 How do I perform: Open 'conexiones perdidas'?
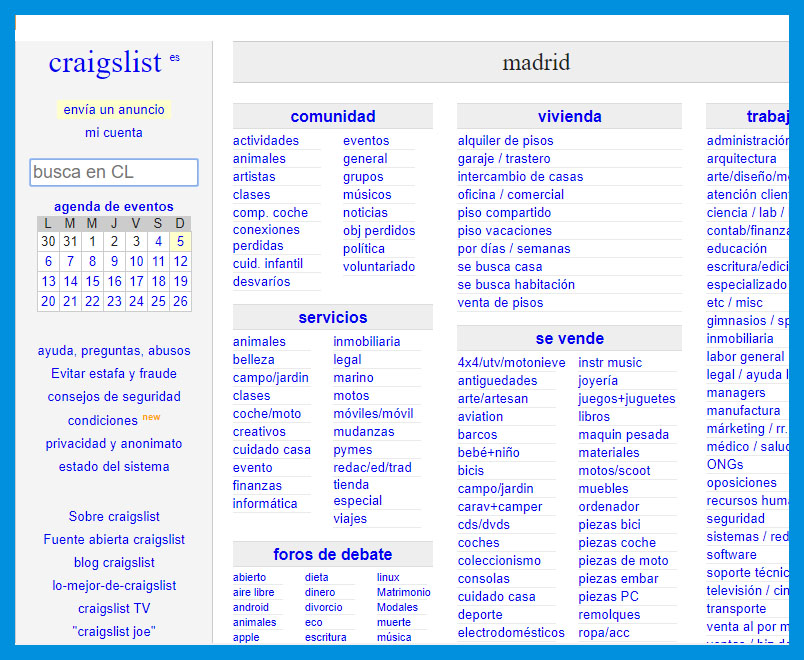point(266,237)
